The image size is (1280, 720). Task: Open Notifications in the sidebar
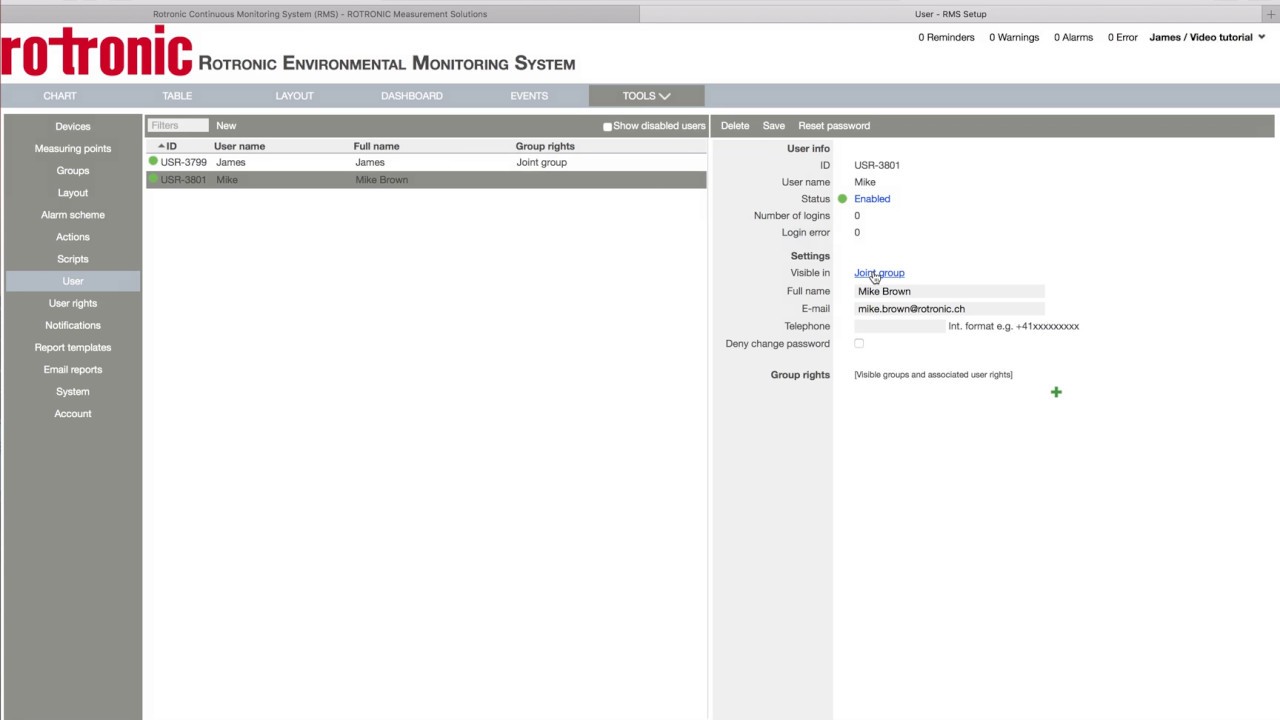pyautogui.click(x=73, y=325)
